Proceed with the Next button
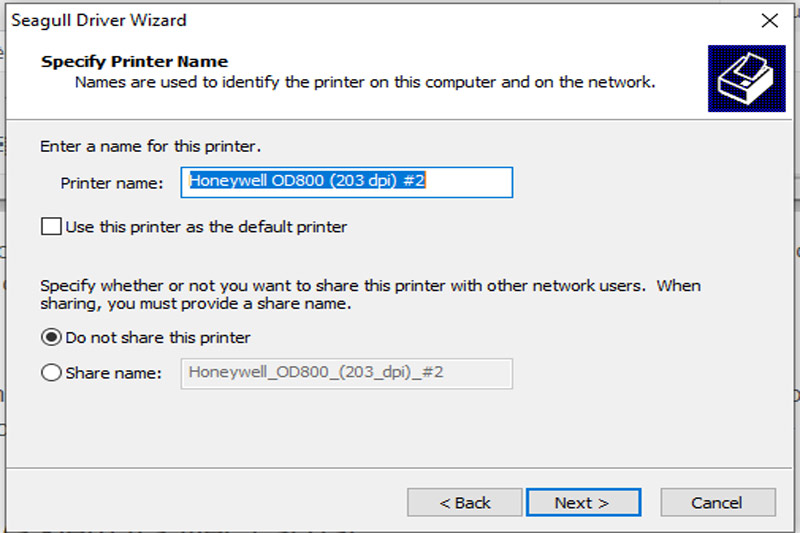This screenshot has height=533, width=800. [583, 502]
